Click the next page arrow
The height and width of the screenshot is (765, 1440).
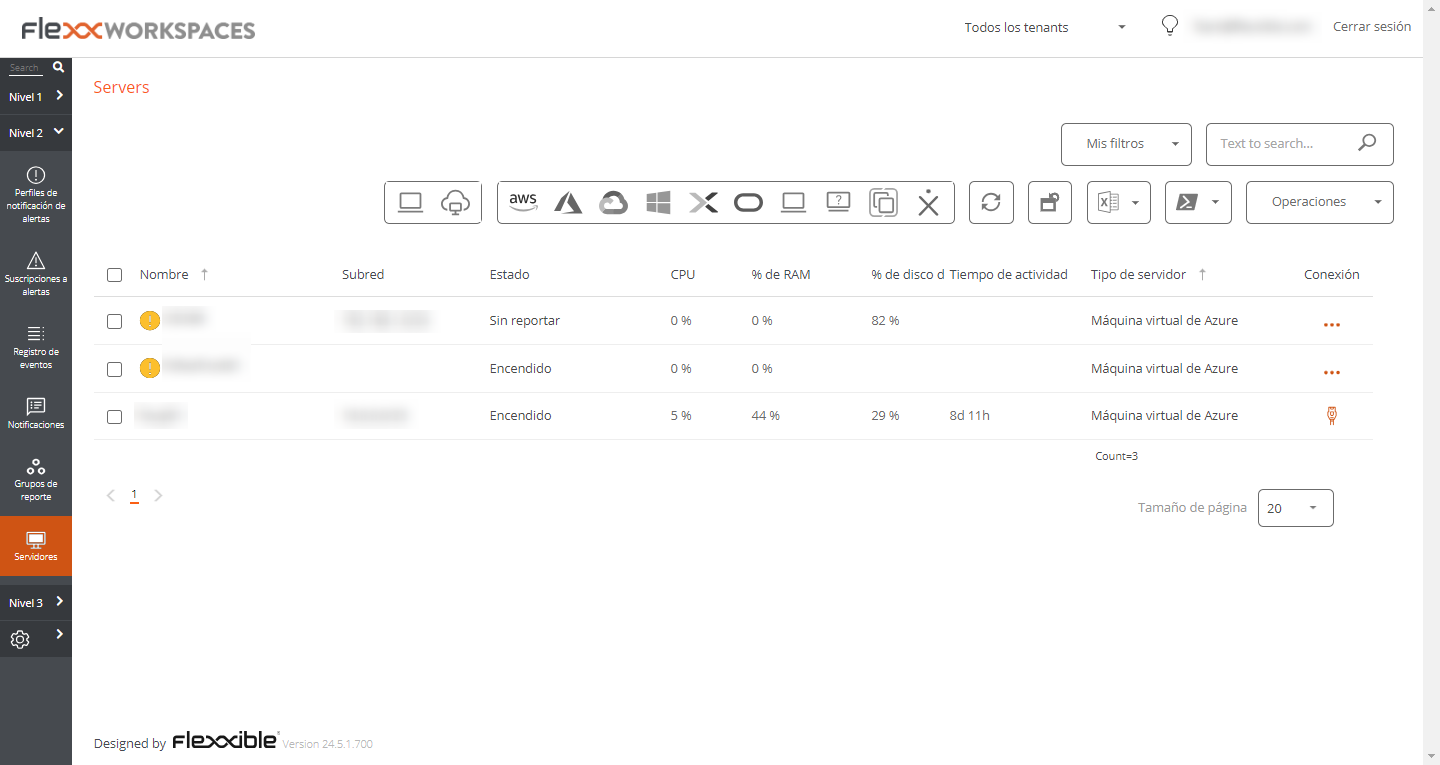[x=158, y=495]
